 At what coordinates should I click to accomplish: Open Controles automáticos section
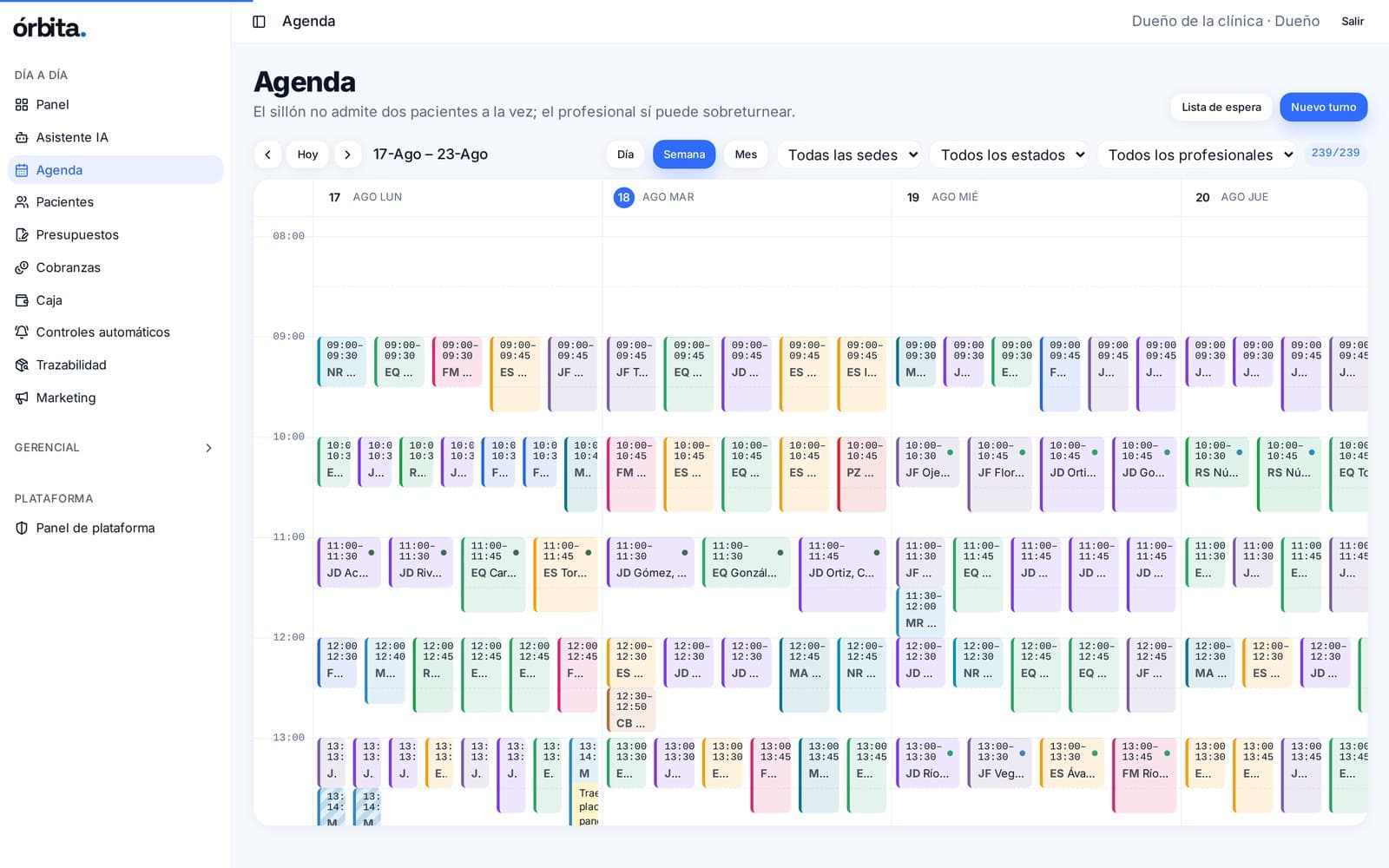pyautogui.click(x=115, y=332)
